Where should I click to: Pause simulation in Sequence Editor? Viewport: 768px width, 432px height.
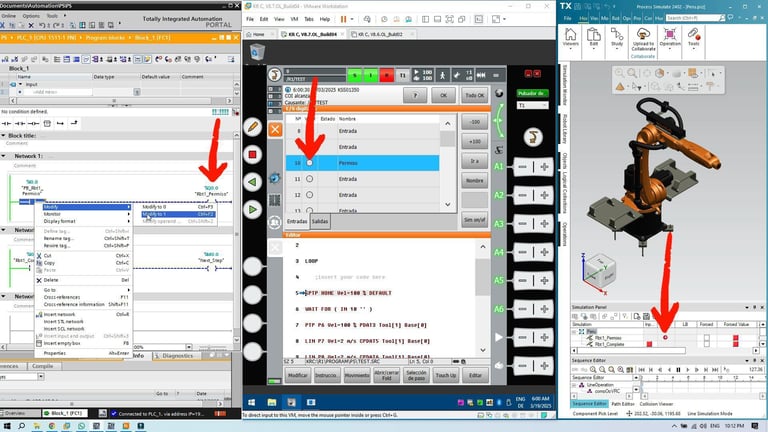tap(678, 370)
